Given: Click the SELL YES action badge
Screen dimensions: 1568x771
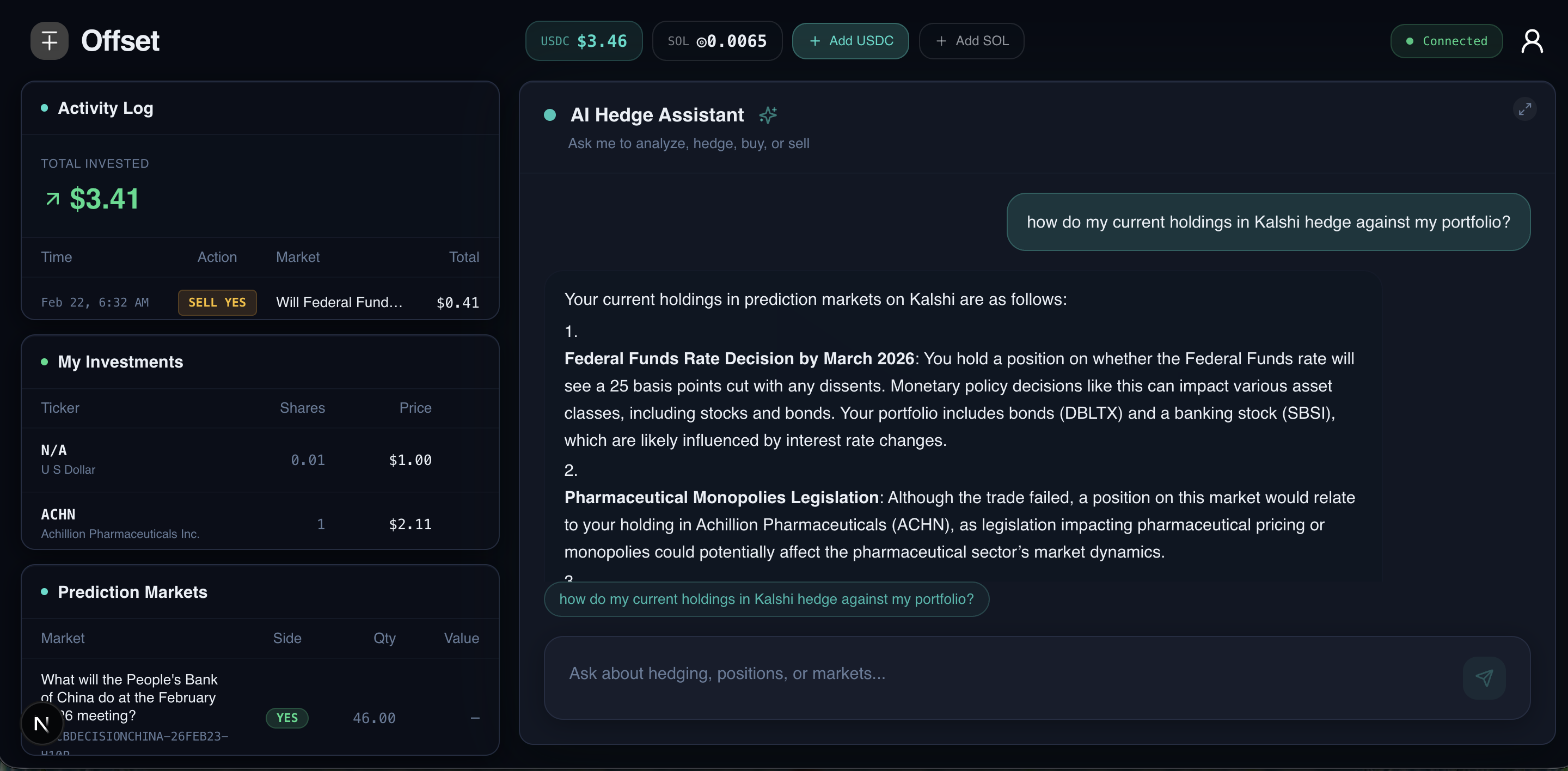Looking at the screenshot, I should click(x=217, y=302).
